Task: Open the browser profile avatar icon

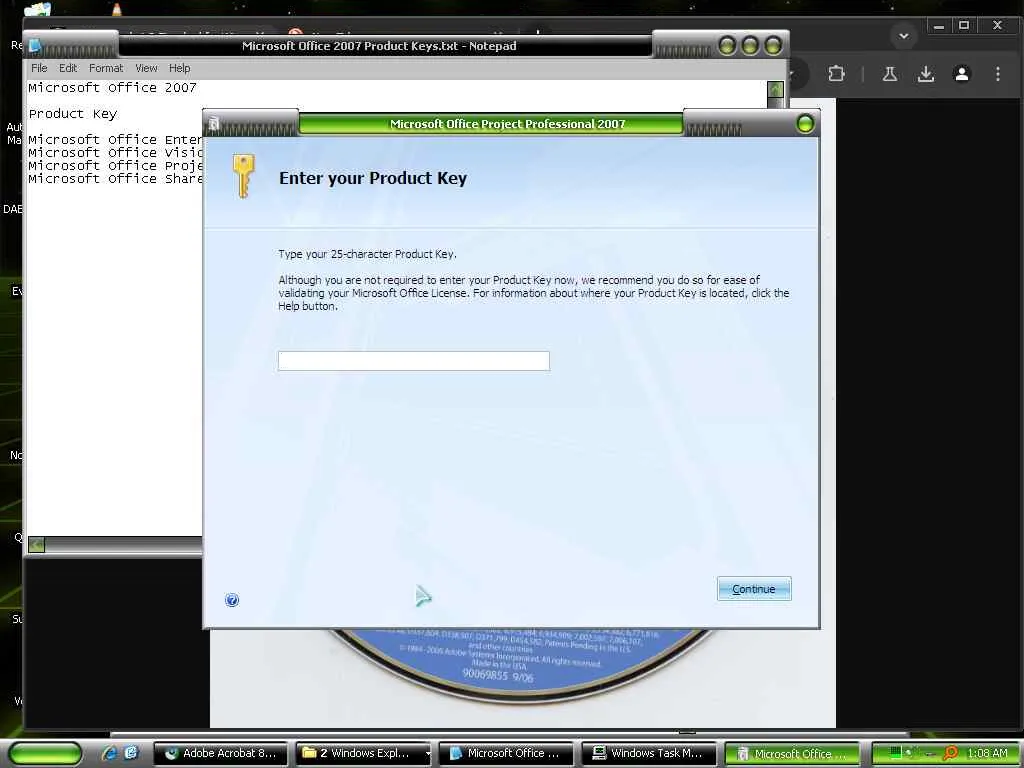Action: tap(962, 74)
